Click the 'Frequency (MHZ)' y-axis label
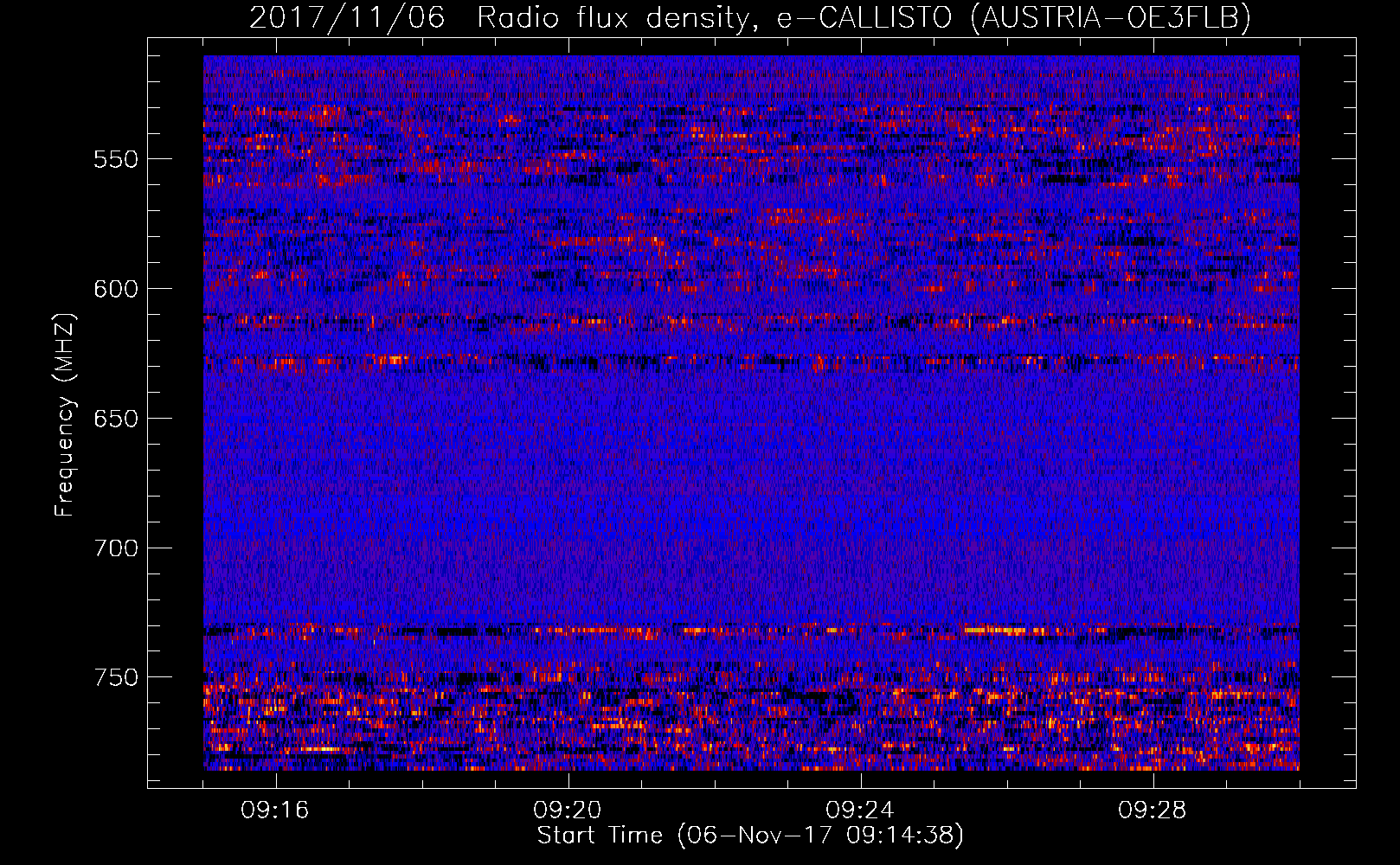The height and width of the screenshot is (865, 1400). pyautogui.click(x=65, y=415)
